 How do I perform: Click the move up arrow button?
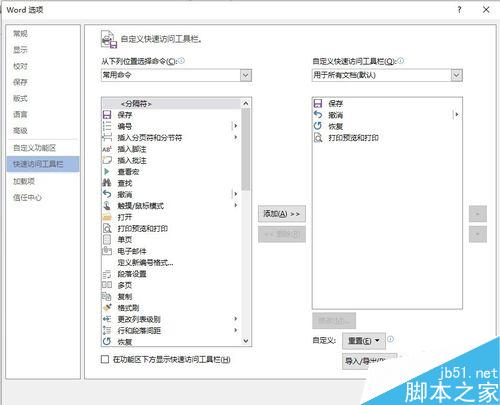[x=478, y=214]
